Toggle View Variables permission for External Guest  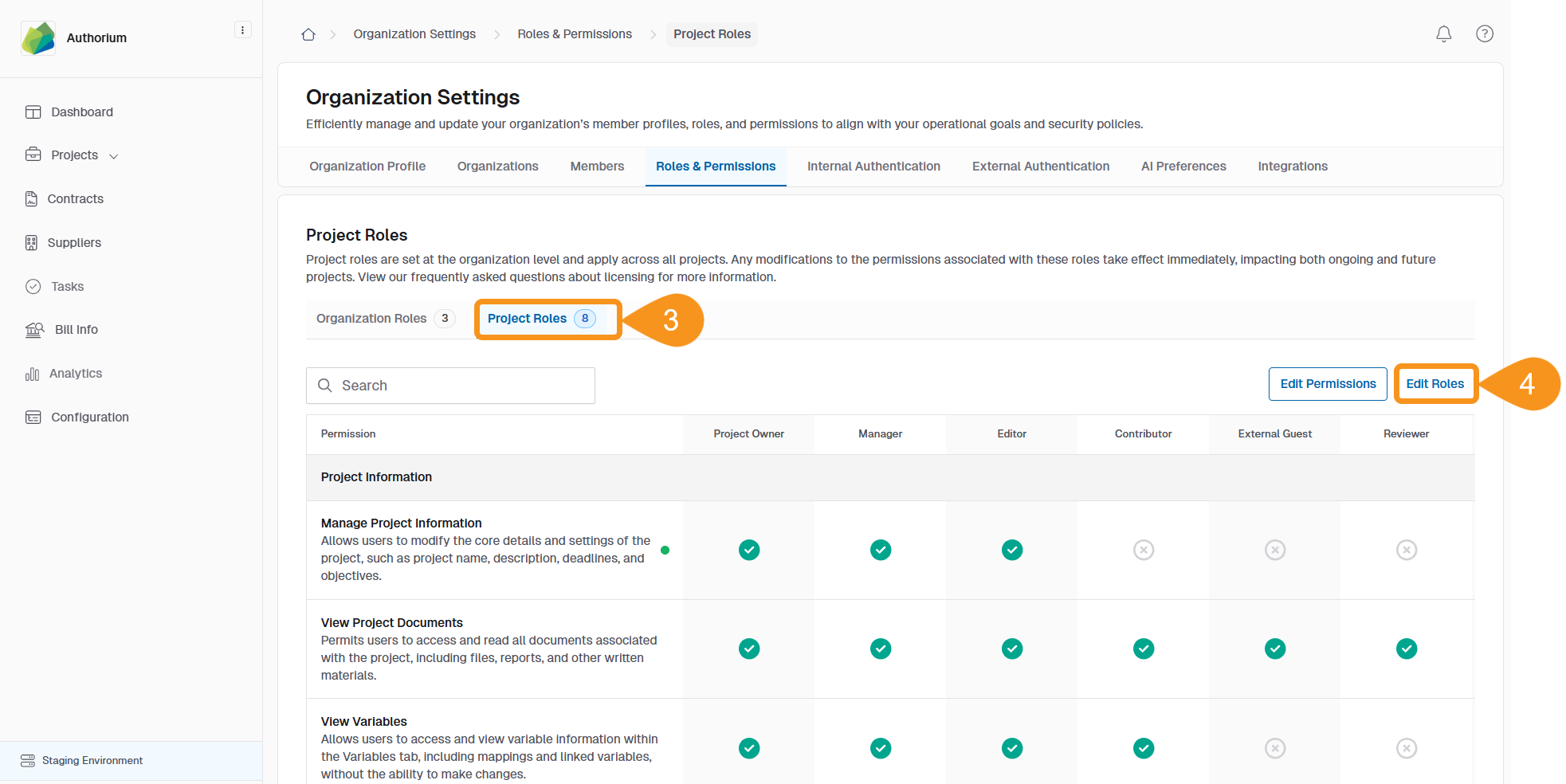coord(1274,748)
